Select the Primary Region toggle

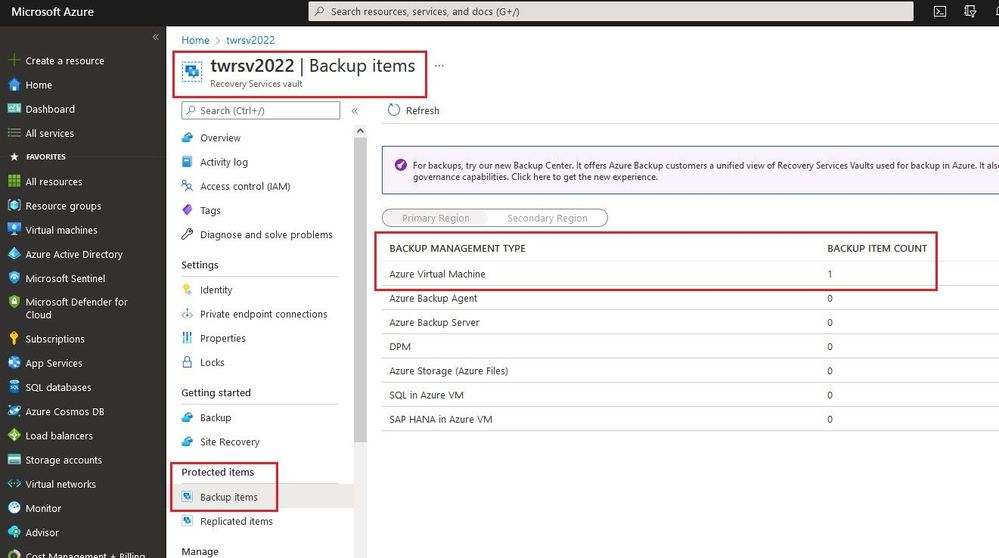[435, 218]
